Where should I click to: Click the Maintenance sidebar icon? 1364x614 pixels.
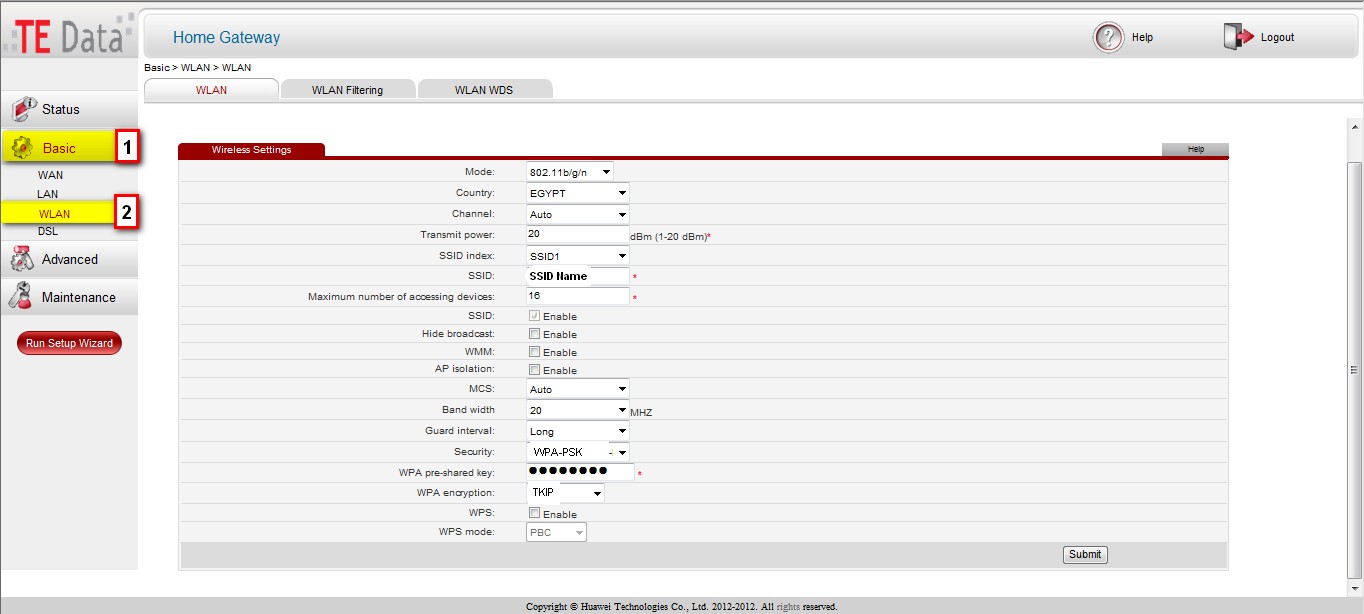[x=22, y=296]
